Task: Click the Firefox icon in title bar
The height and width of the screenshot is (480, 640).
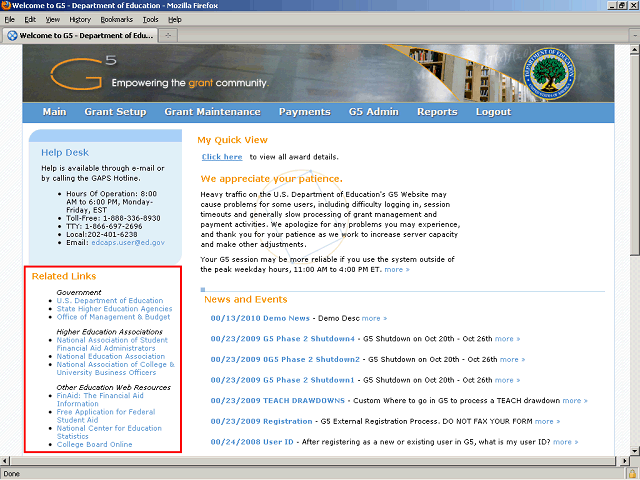Action: click(x=6, y=5)
